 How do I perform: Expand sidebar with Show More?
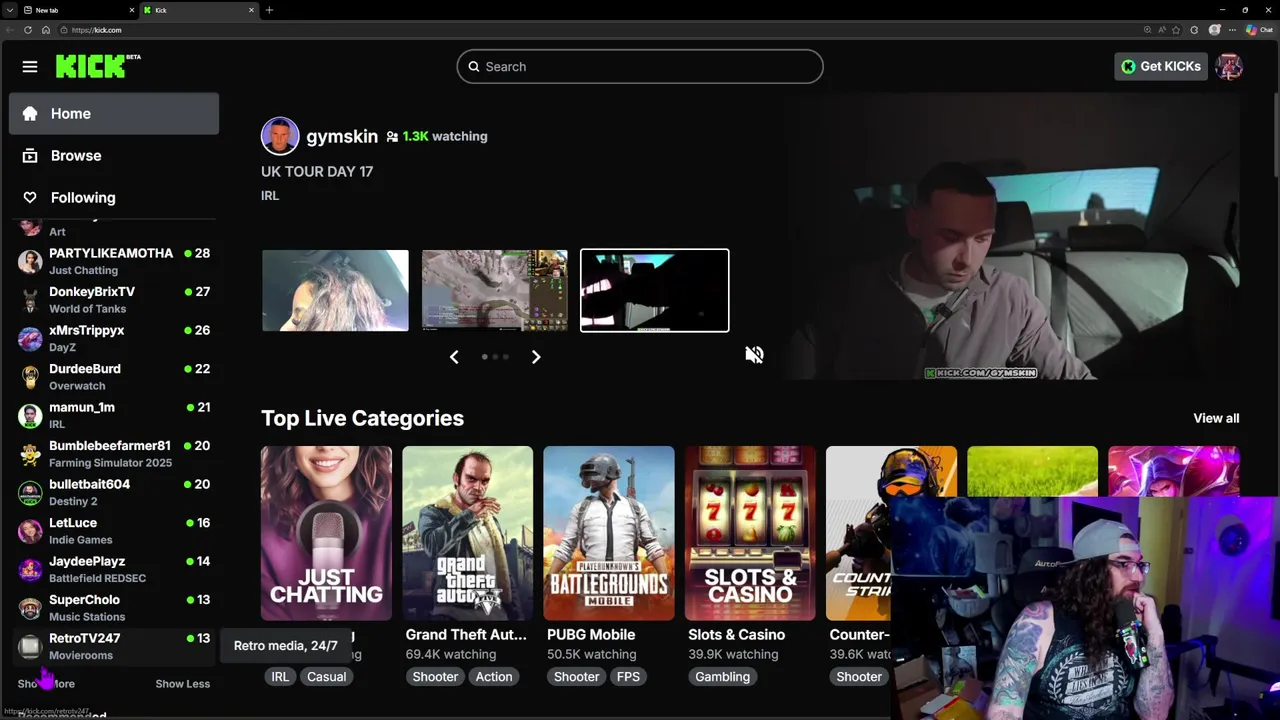(x=46, y=684)
